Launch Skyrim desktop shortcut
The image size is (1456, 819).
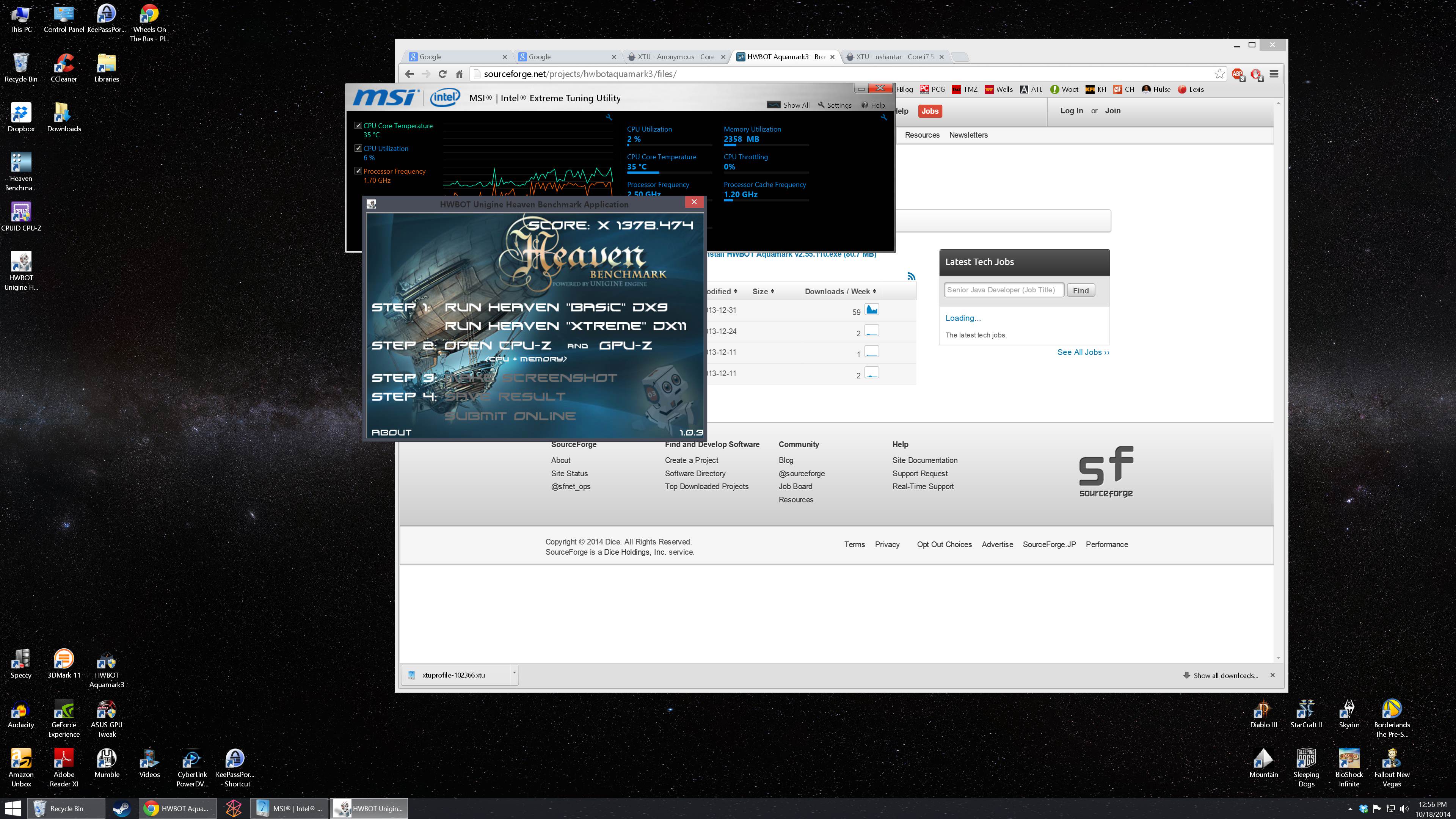click(x=1349, y=713)
